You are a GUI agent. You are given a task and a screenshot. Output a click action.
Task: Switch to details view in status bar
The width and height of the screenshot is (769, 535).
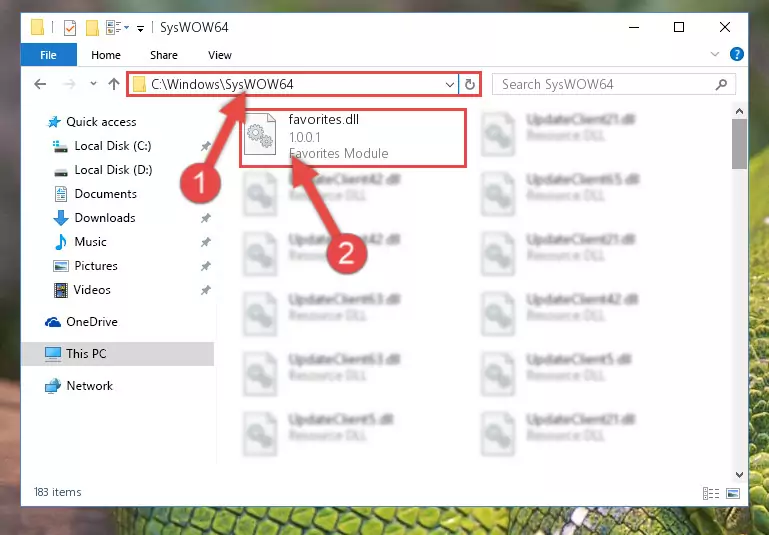[711, 493]
